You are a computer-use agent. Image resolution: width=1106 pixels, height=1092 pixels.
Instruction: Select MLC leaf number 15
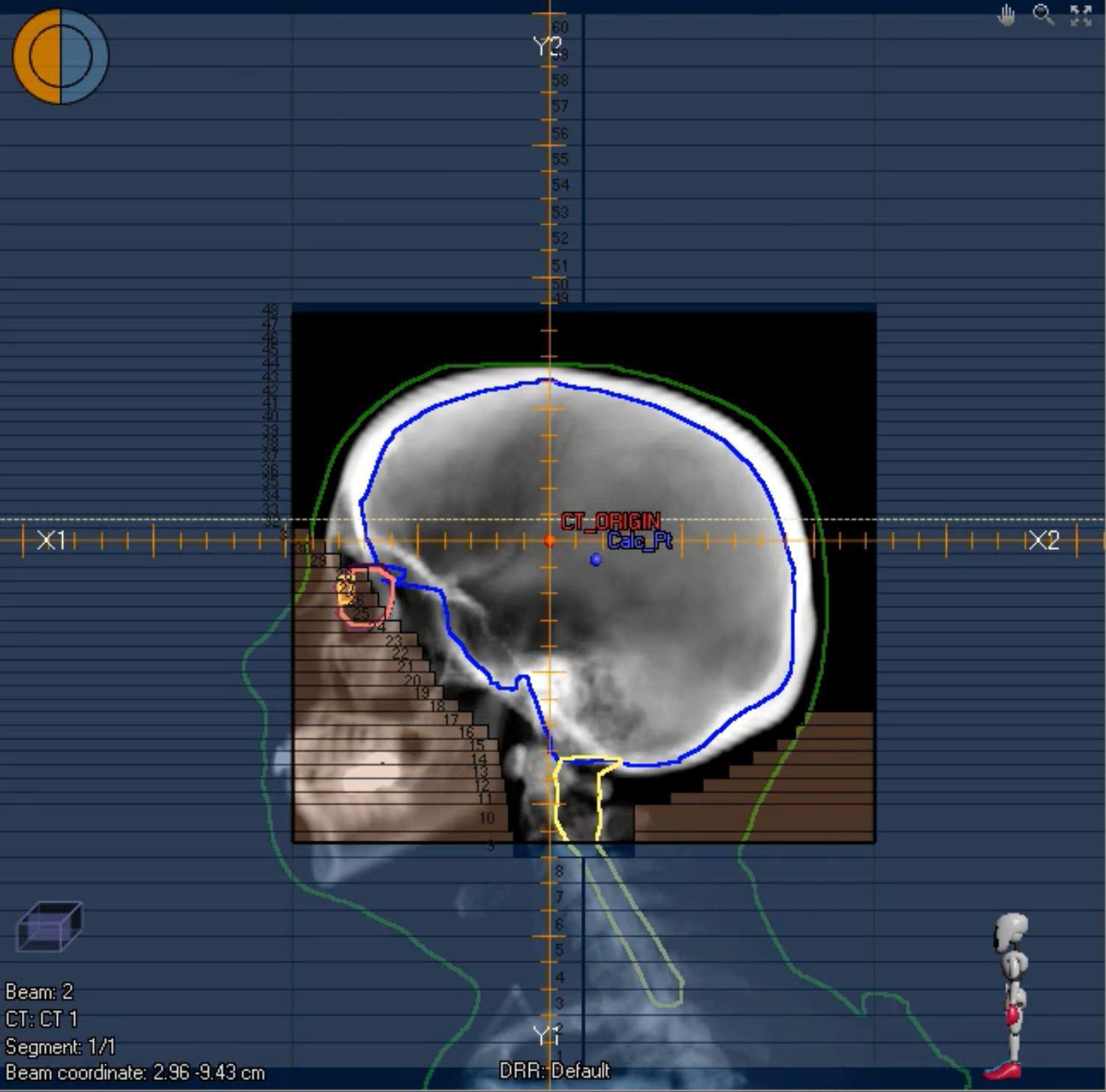point(476,745)
